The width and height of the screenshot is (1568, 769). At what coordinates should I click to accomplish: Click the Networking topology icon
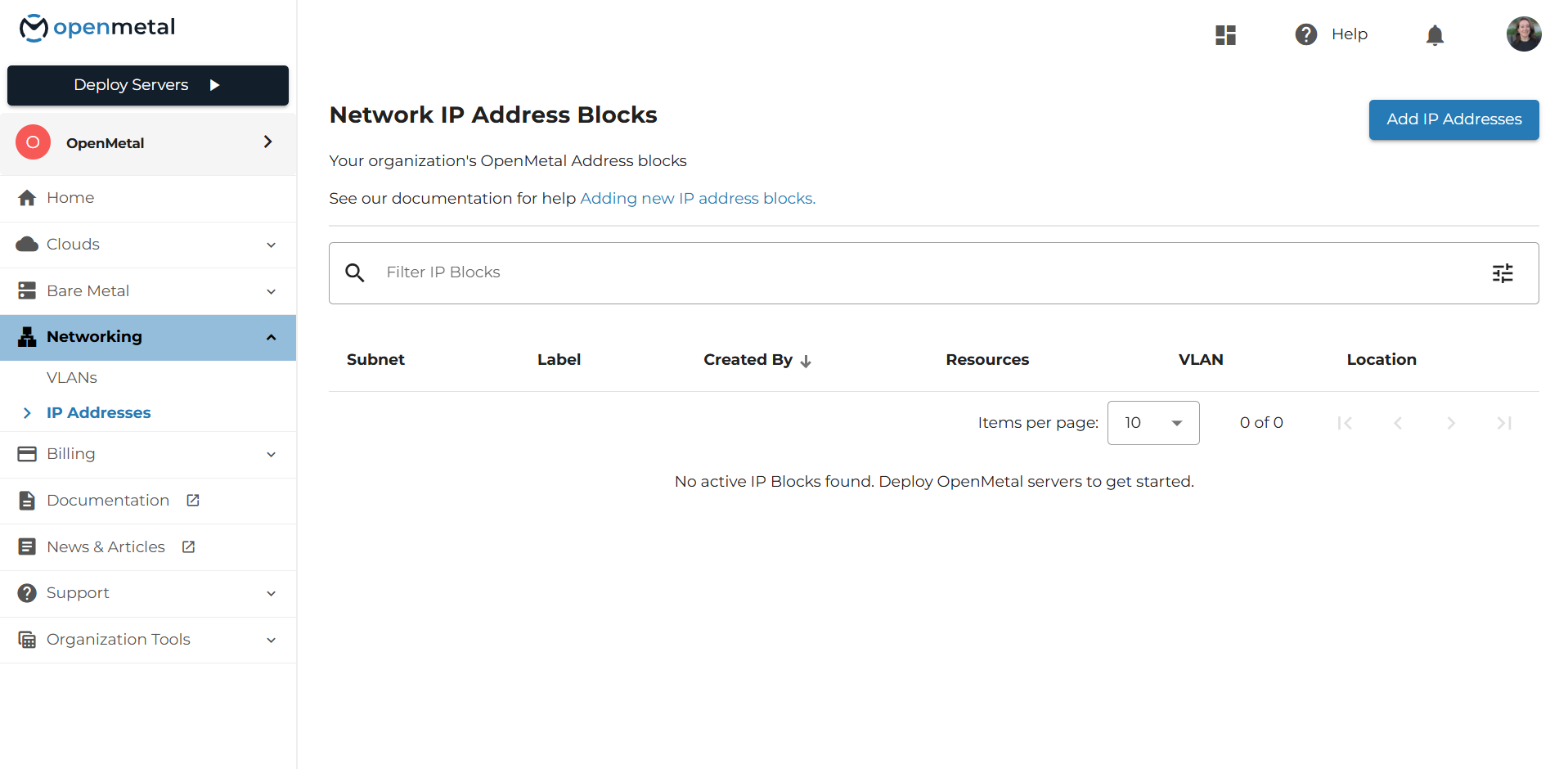click(27, 337)
